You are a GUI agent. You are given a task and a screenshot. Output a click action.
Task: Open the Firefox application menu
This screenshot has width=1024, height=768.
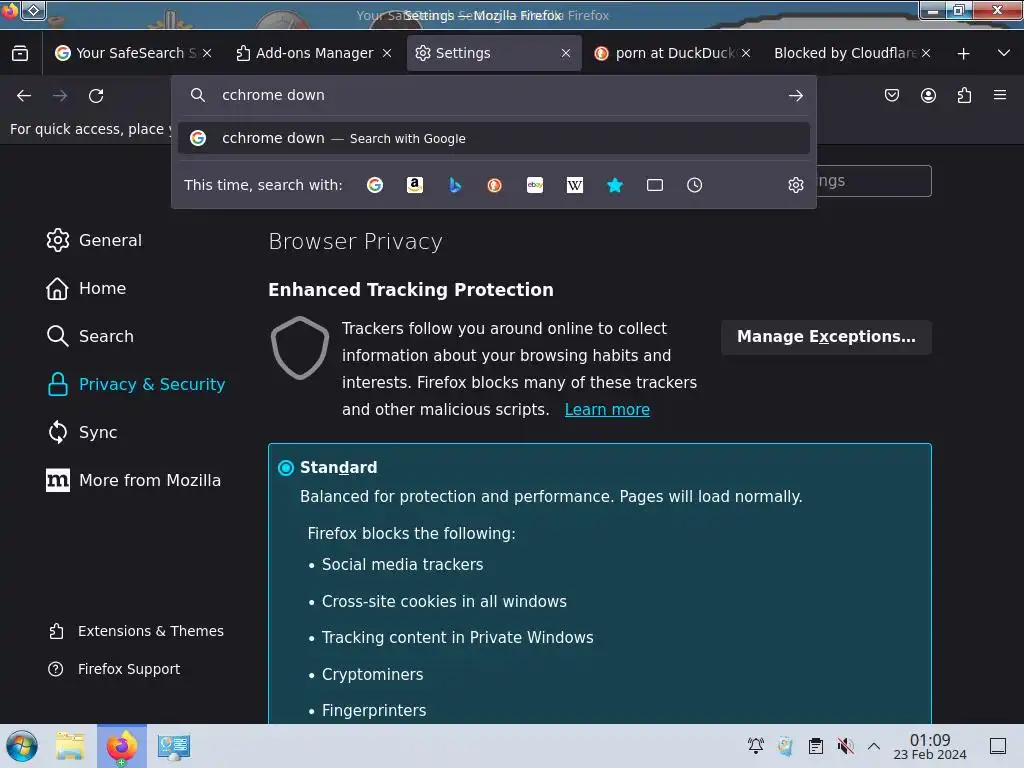point(1000,95)
